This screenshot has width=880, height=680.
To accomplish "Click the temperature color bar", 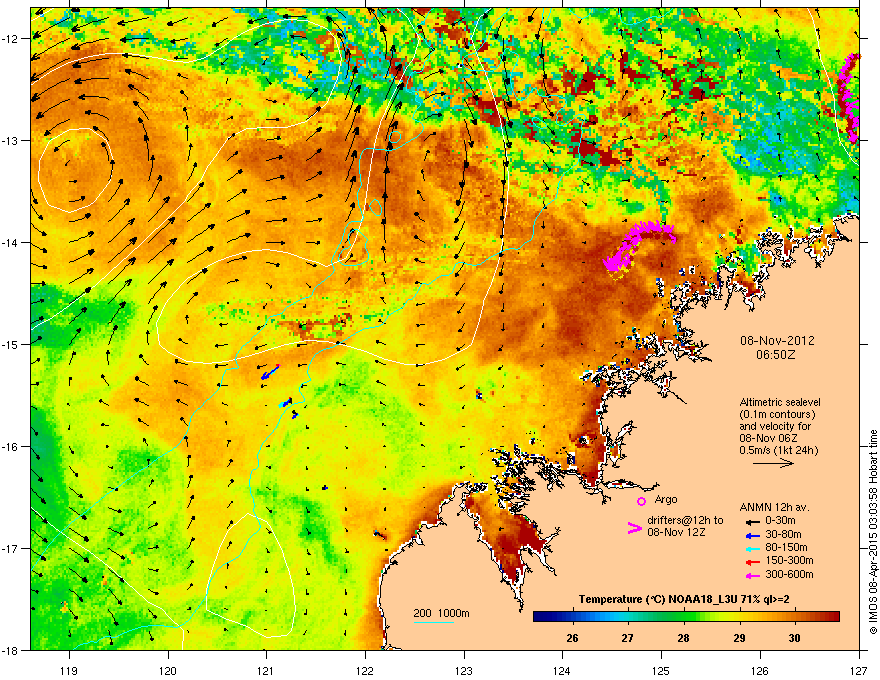I will point(686,617).
